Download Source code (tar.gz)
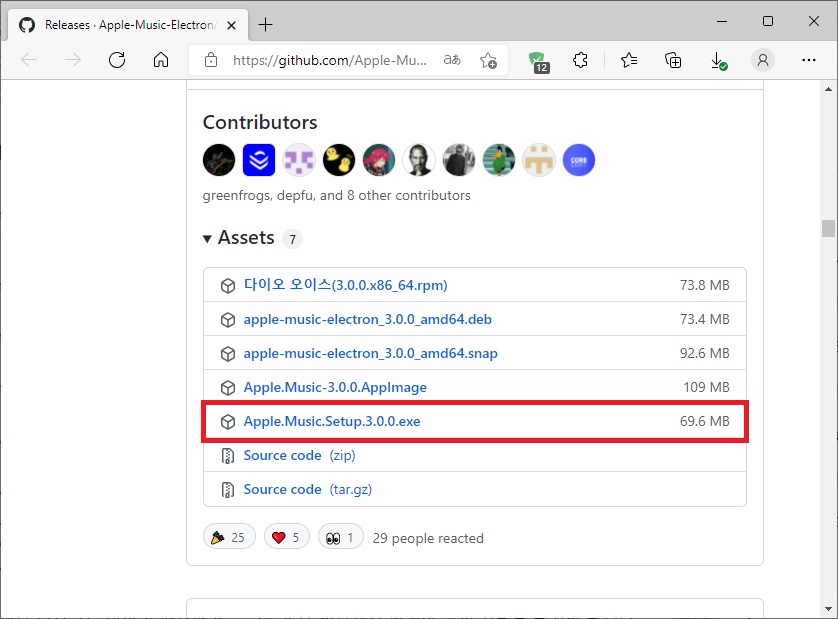The image size is (838, 619). coord(307,490)
